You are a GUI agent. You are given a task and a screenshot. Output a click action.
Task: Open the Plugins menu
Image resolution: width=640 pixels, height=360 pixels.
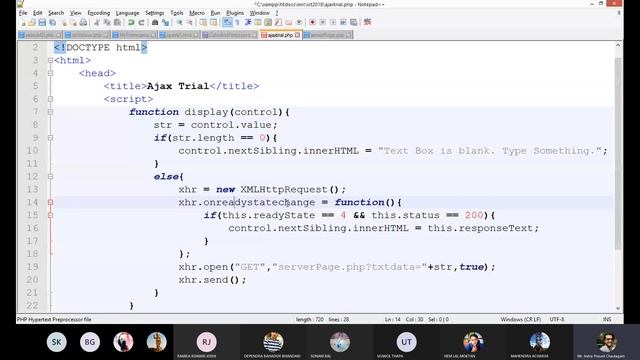click(x=235, y=13)
